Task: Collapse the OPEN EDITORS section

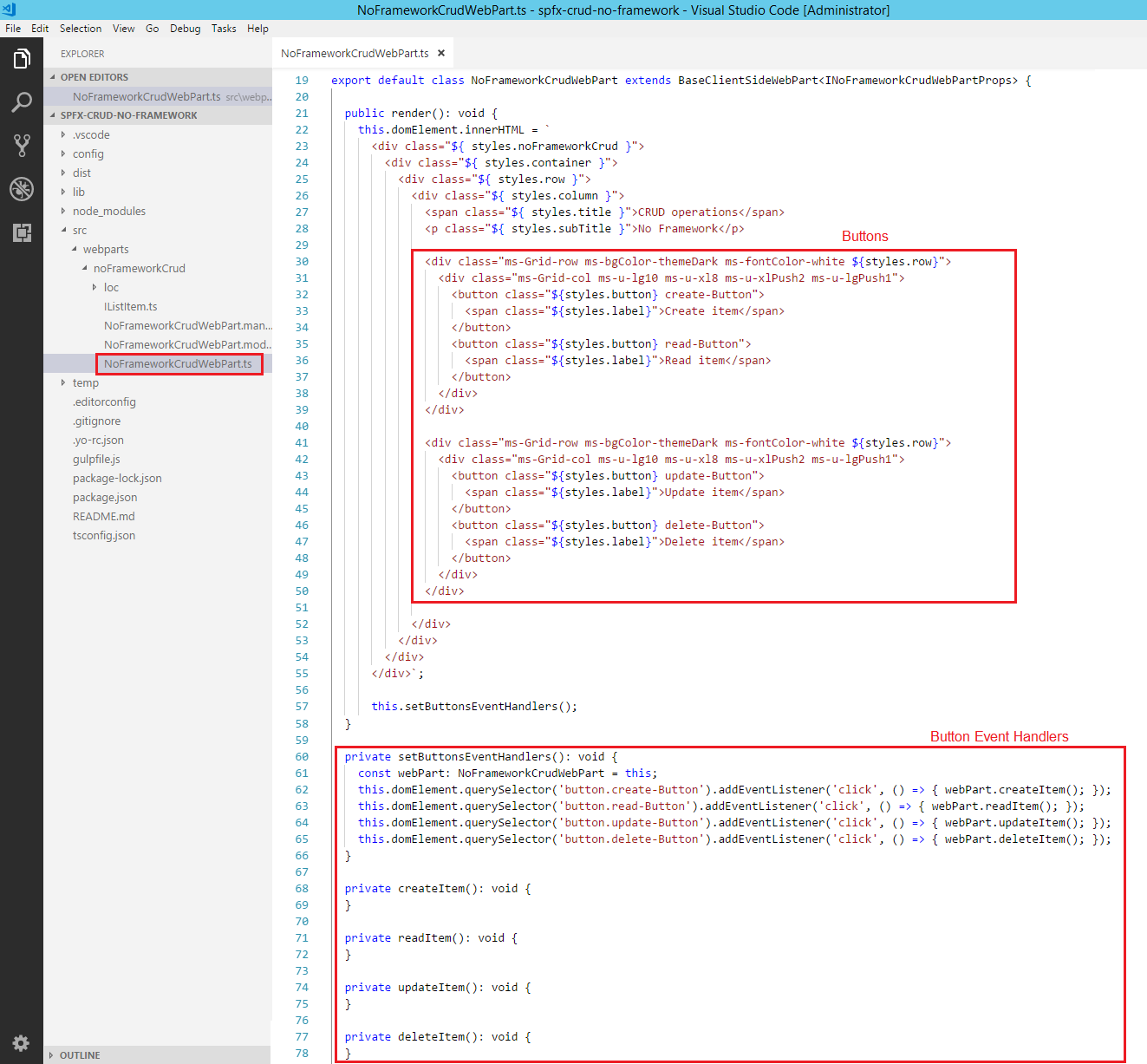Action: click(94, 77)
